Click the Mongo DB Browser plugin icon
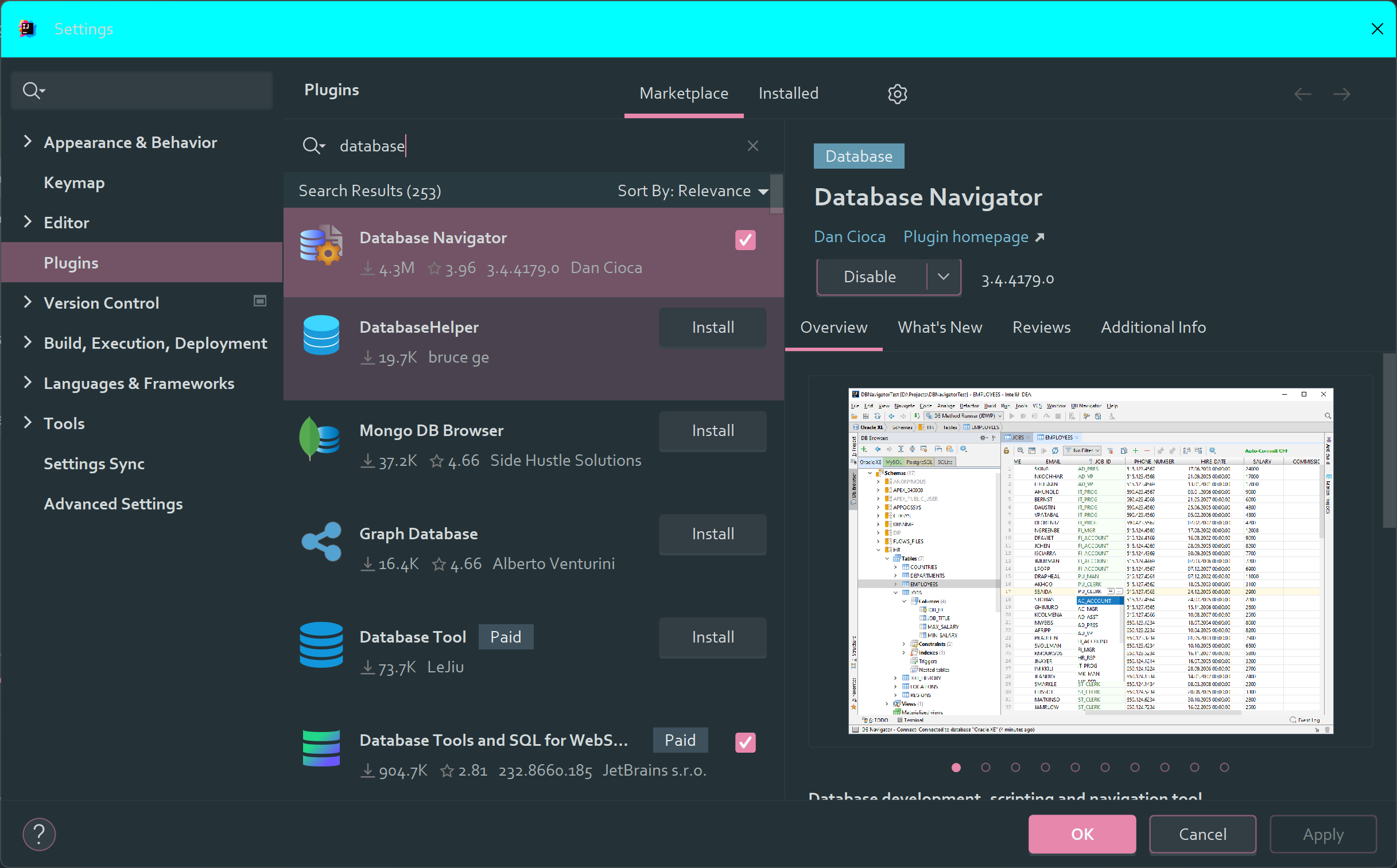 tap(320, 439)
